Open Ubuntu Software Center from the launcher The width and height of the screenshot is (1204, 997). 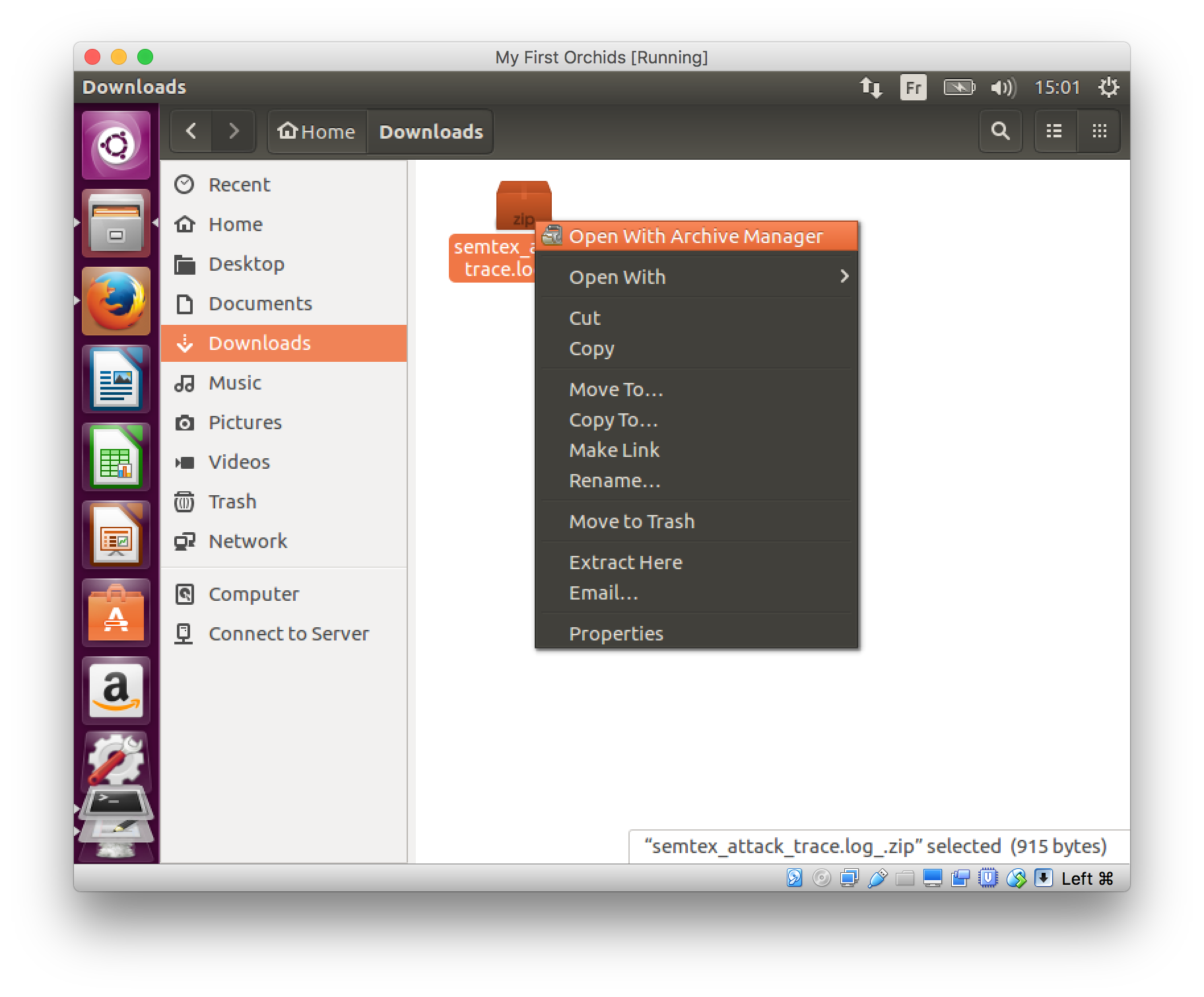point(116,613)
